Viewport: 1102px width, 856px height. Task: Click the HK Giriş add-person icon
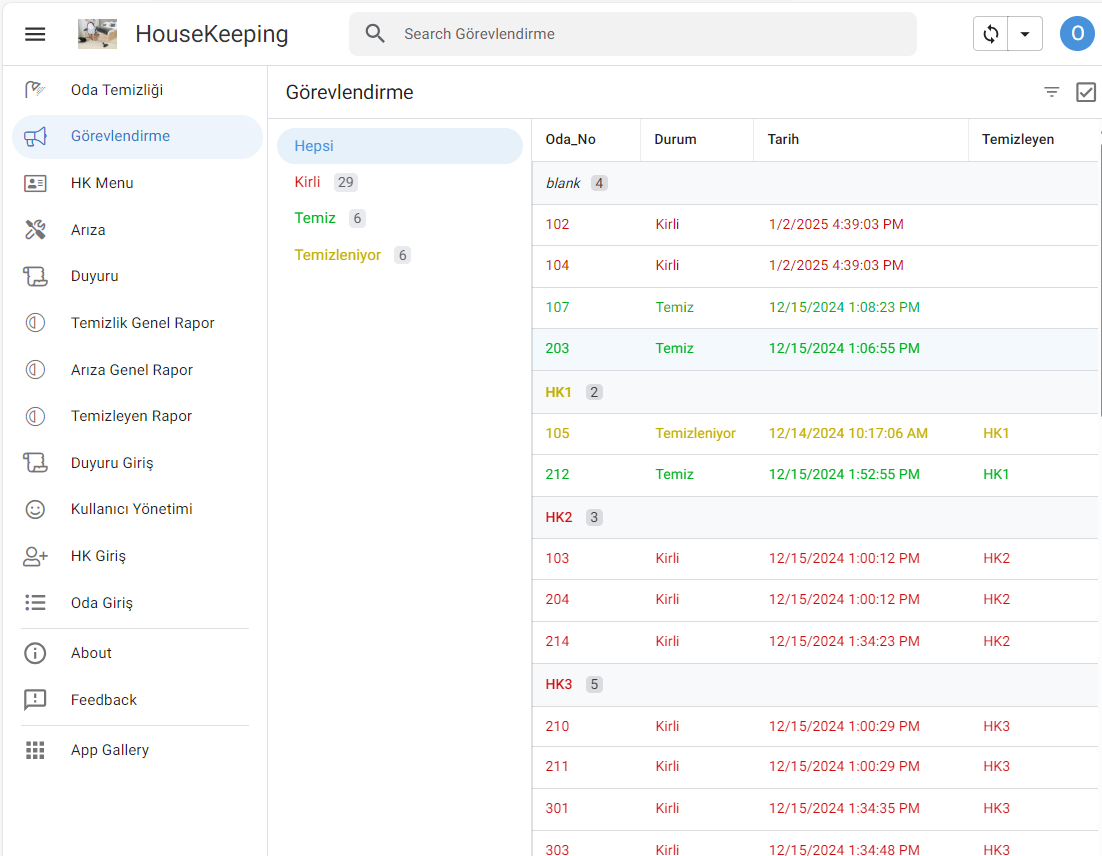(35, 556)
